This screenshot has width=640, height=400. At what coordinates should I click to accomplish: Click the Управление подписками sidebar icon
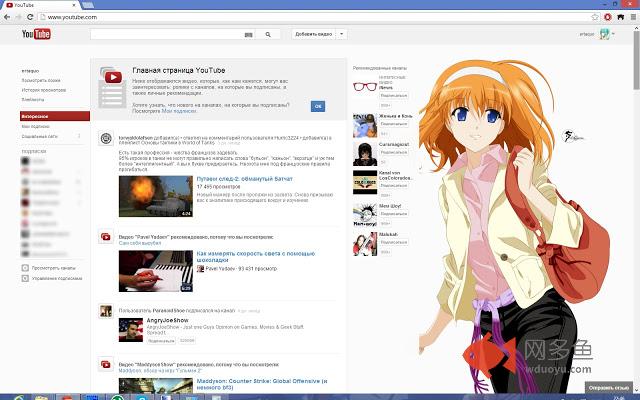[x=25, y=278]
